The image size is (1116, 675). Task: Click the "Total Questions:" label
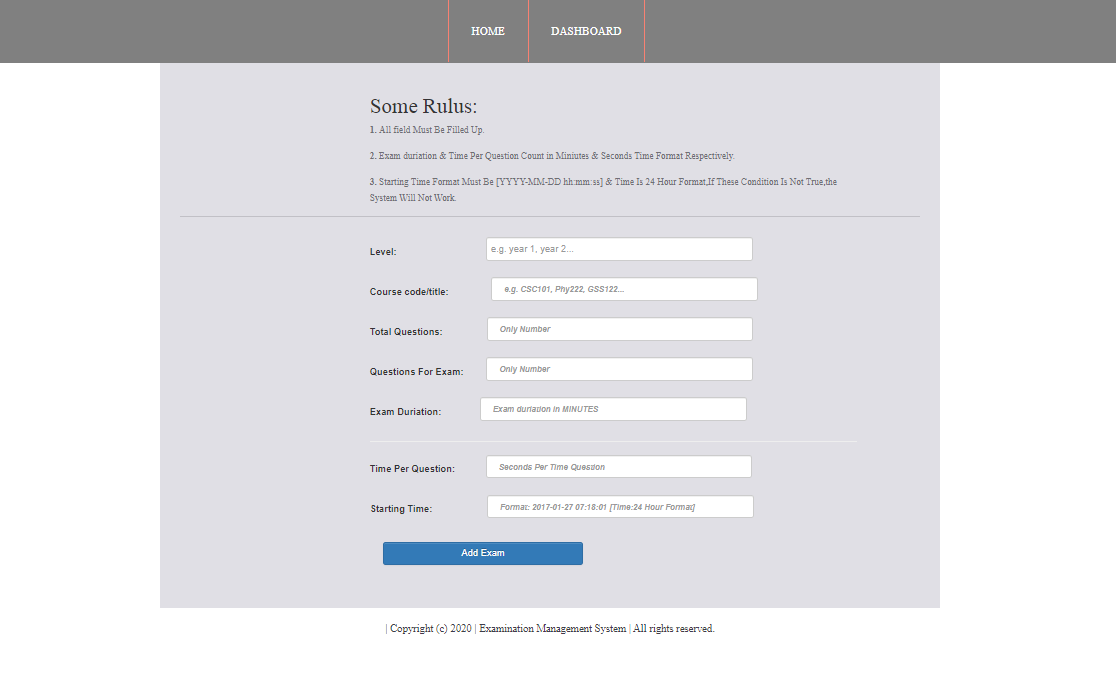pos(406,332)
